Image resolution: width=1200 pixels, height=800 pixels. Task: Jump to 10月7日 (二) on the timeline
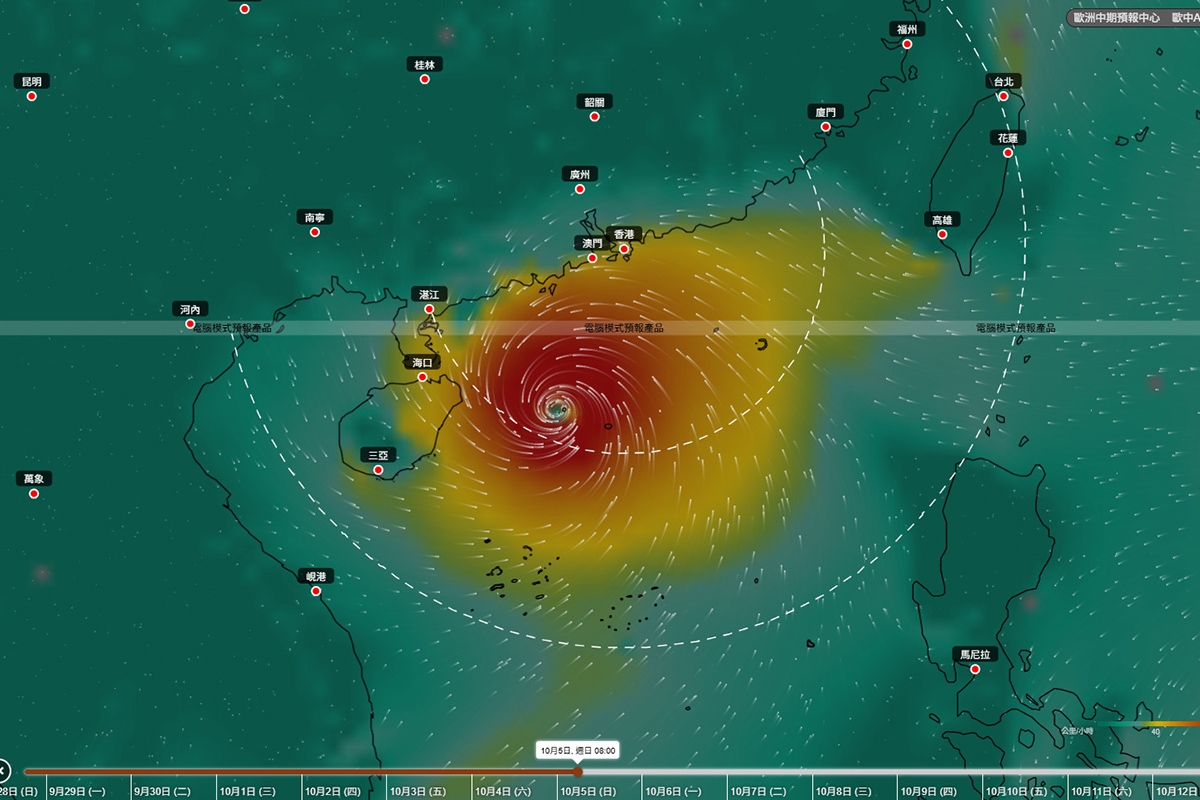tap(771, 791)
